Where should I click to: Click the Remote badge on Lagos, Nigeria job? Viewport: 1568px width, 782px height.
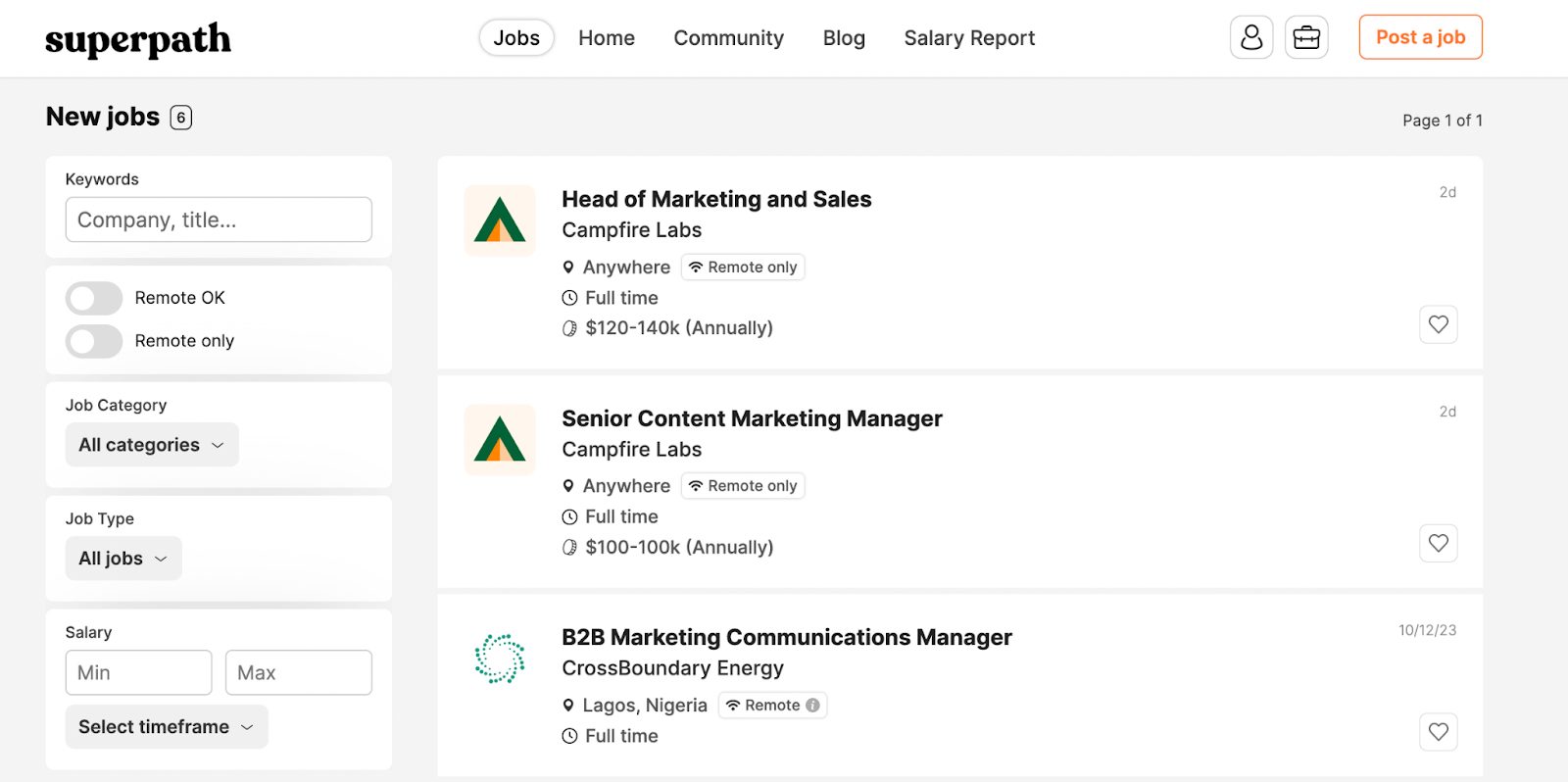pyautogui.click(x=772, y=706)
